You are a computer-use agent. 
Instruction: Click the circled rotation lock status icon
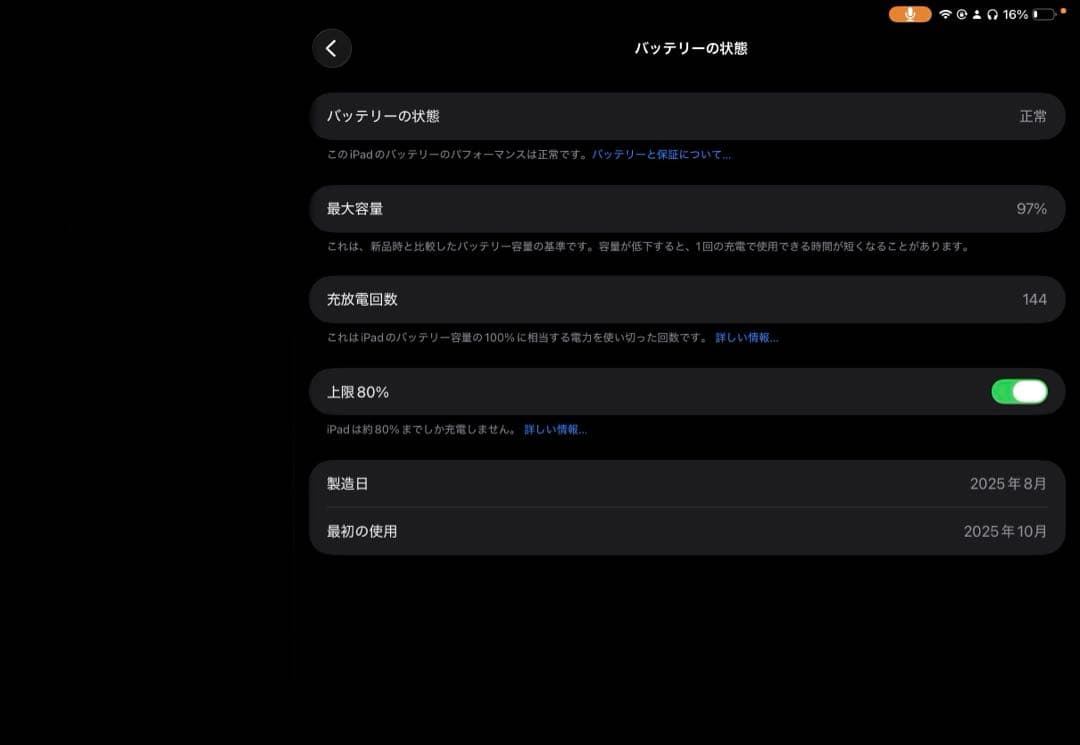click(x=962, y=14)
